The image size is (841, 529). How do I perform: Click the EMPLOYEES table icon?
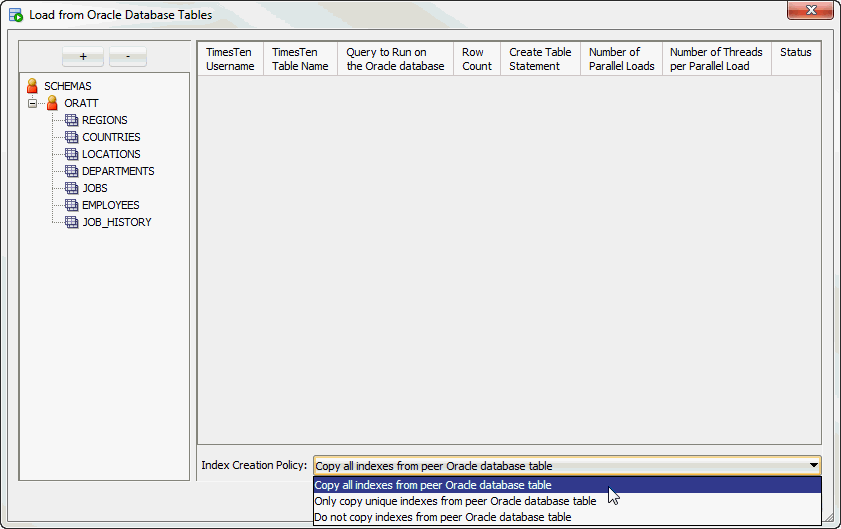pos(71,205)
